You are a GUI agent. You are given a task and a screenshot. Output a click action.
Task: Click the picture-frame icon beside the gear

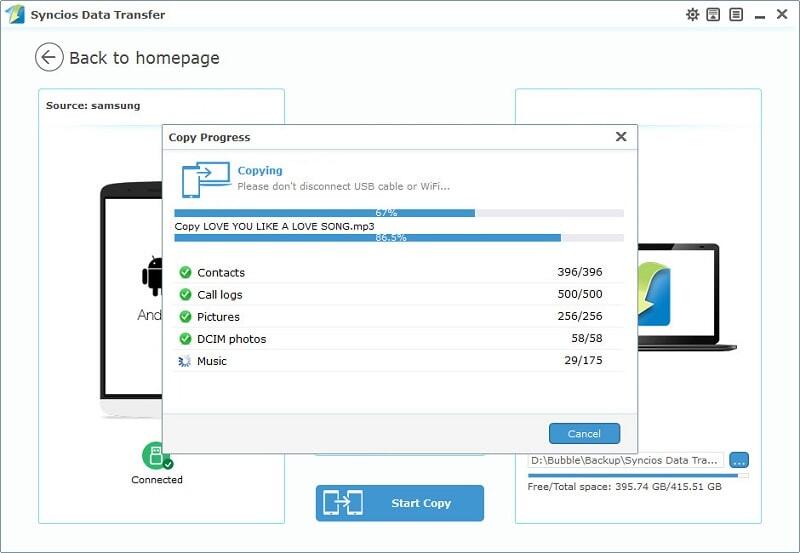[714, 15]
